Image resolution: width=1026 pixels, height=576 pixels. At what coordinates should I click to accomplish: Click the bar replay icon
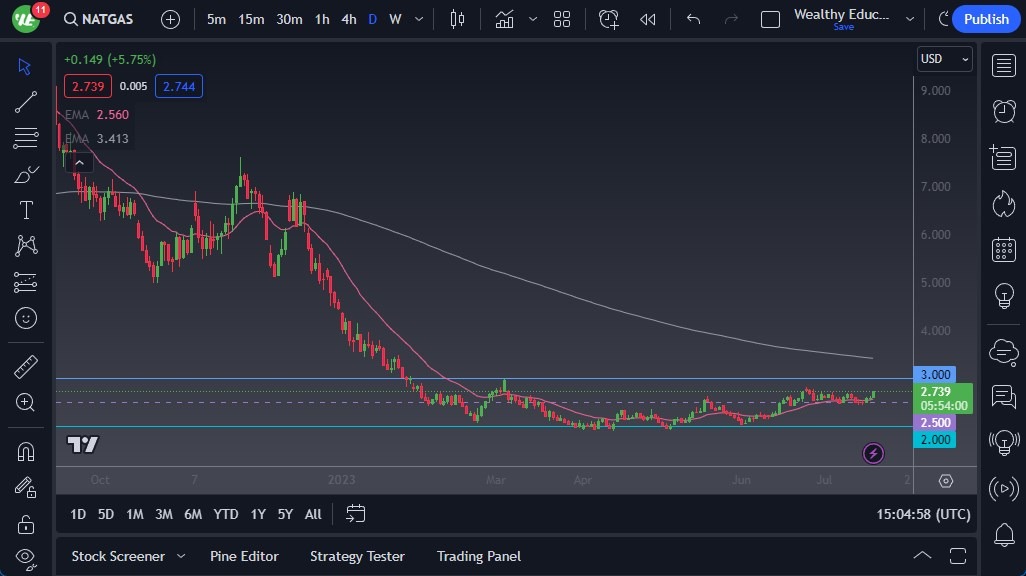pos(648,19)
